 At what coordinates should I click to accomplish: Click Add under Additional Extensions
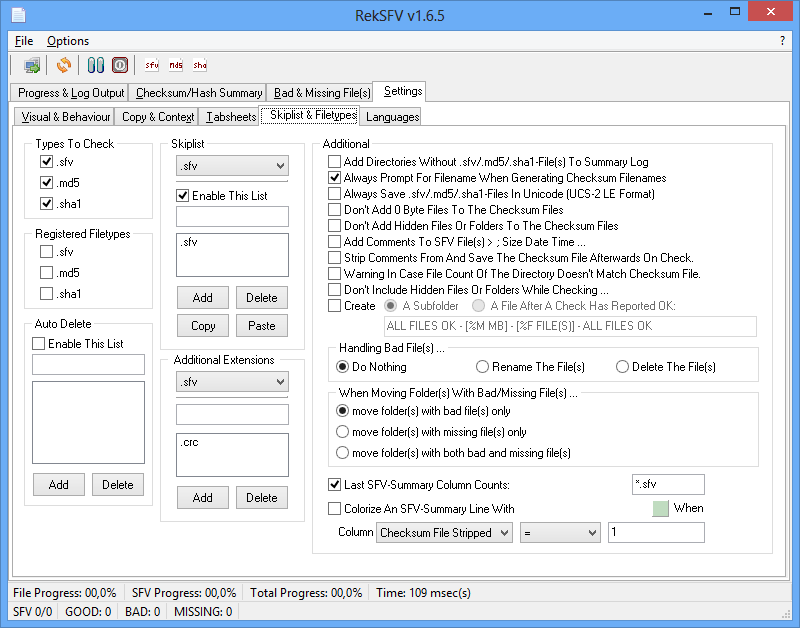[203, 497]
